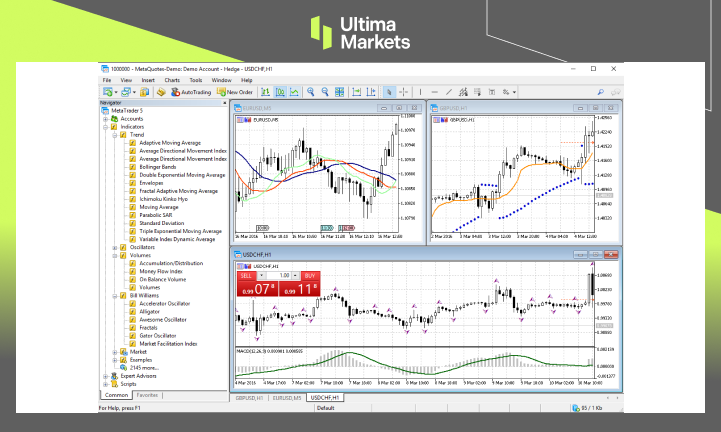Select Ichimoku Kinko Hyo indicator
This screenshot has width=721, height=432.
coord(163,199)
